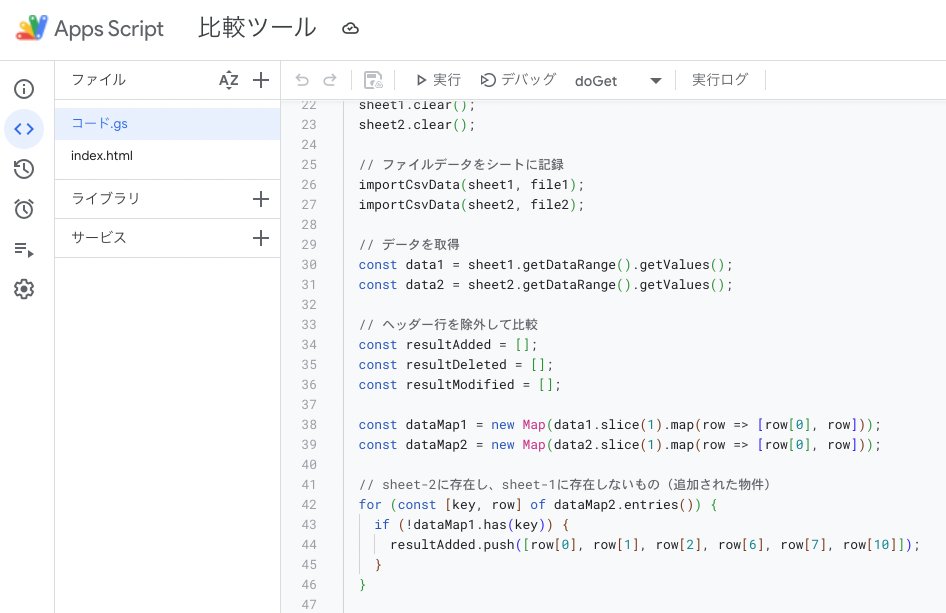Add a new file with plus icon
Image resolution: width=946 pixels, height=613 pixels.
(261, 80)
